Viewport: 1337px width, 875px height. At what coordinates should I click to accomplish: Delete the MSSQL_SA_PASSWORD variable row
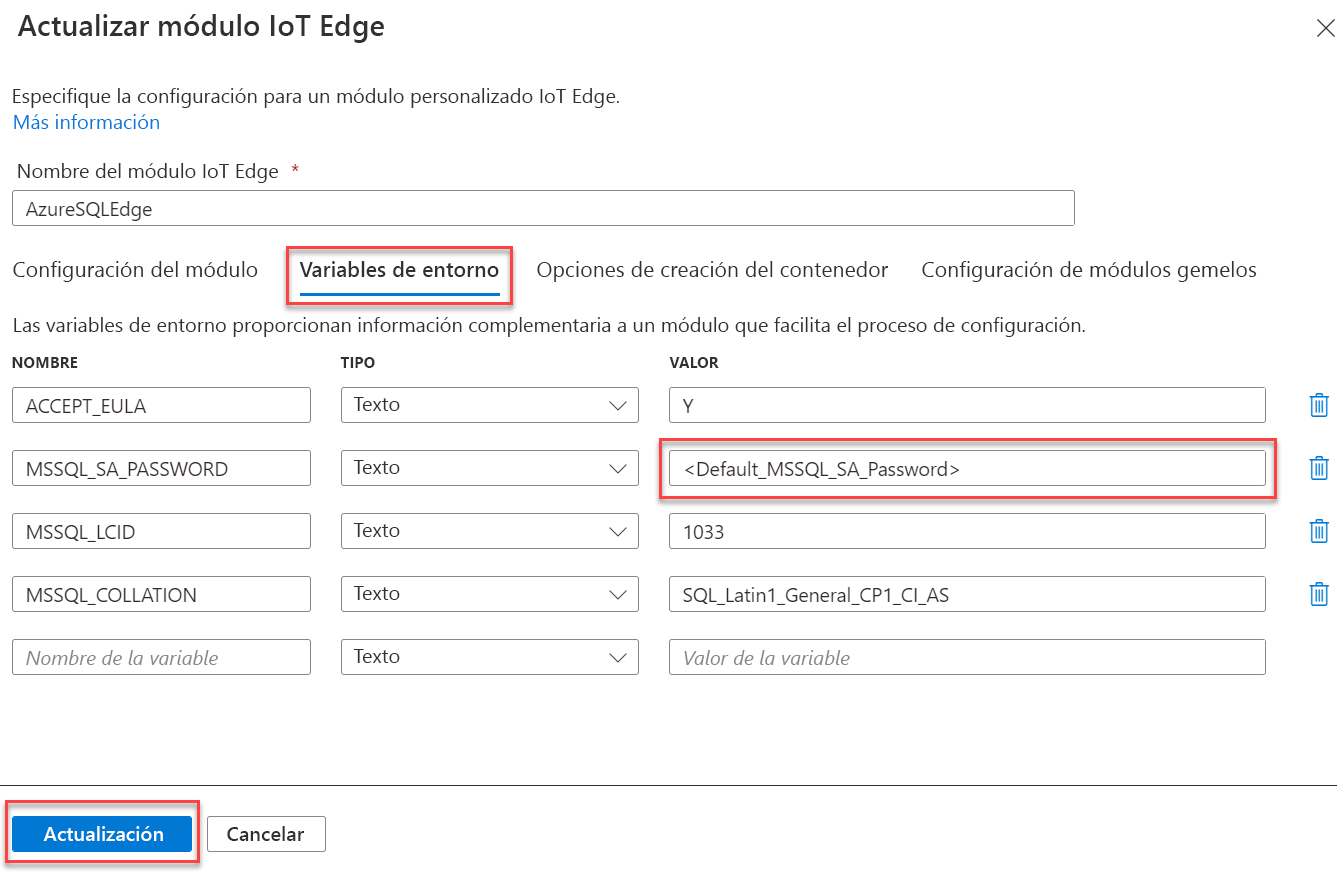coord(1319,468)
